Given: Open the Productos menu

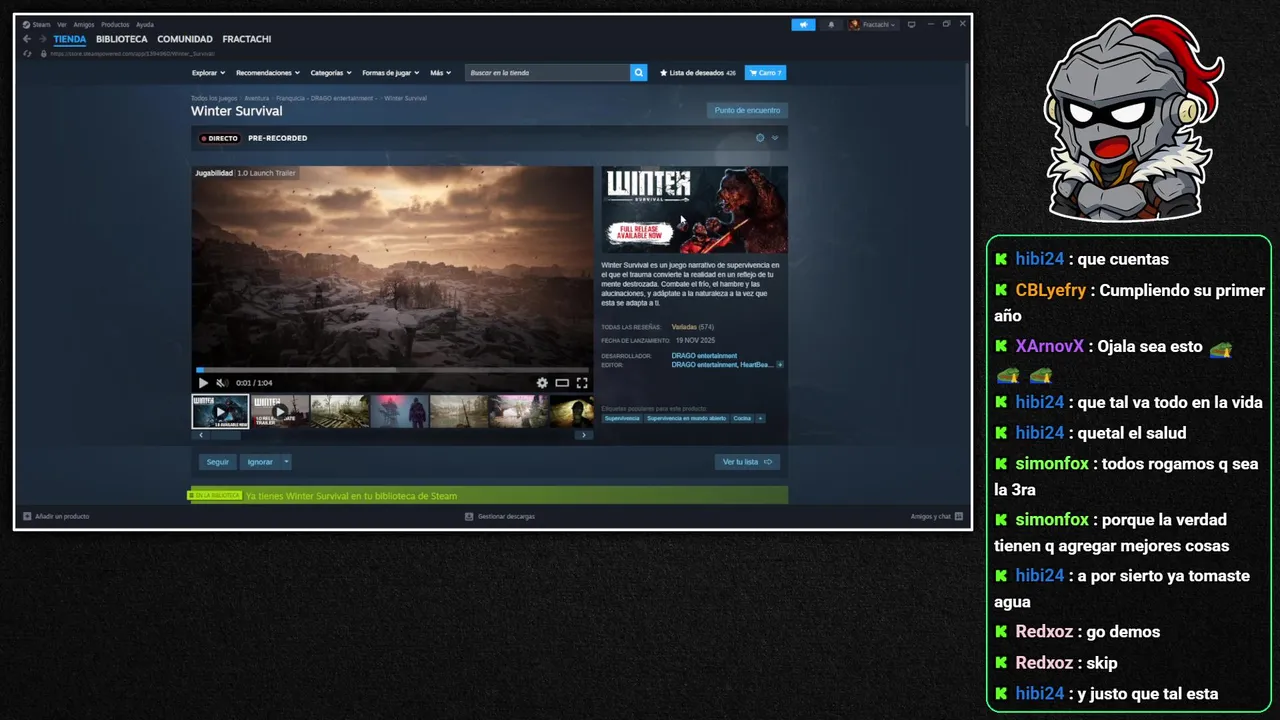Looking at the screenshot, I should (x=115, y=24).
